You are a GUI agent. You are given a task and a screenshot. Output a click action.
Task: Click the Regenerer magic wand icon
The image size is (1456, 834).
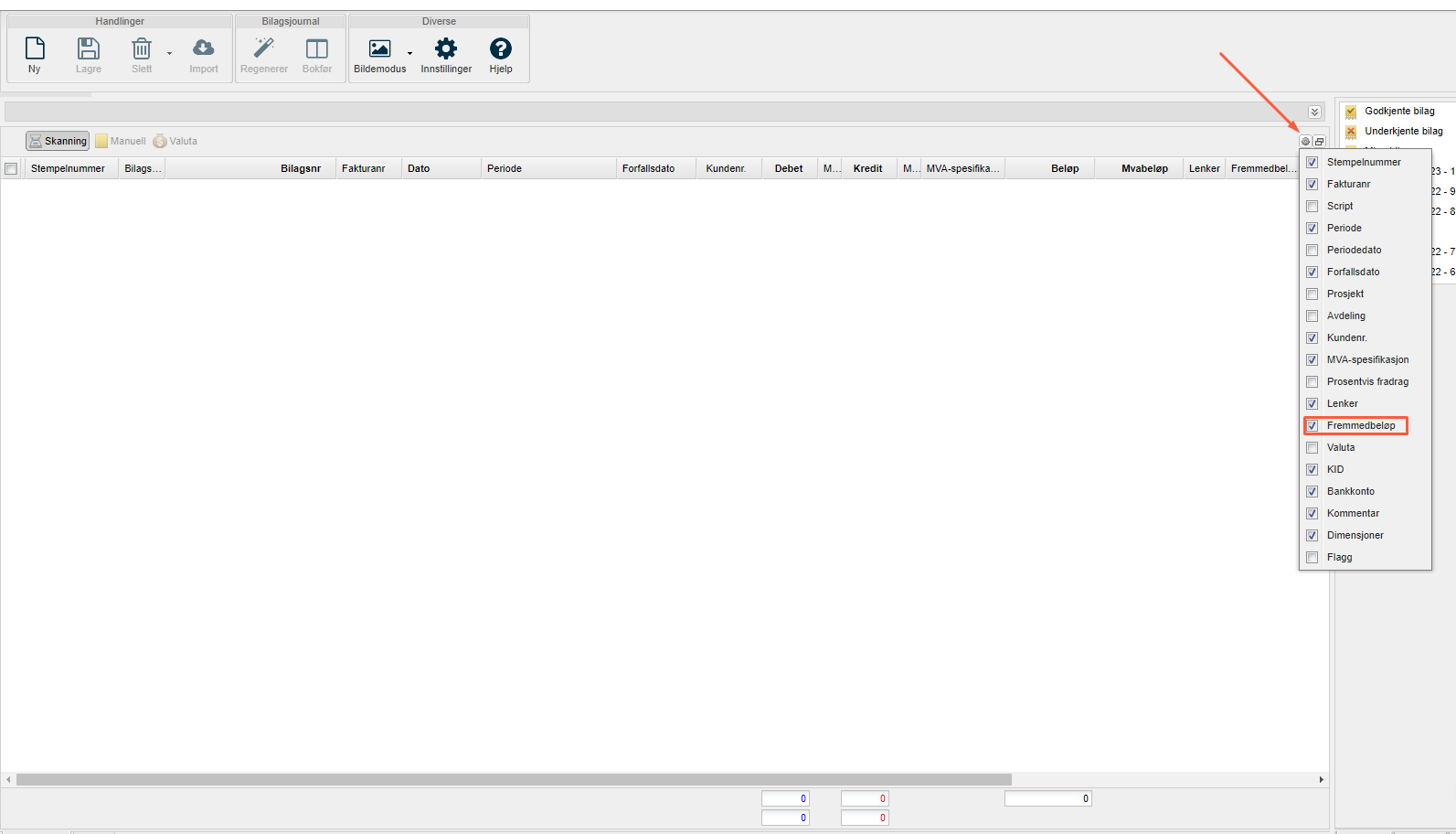point(264,48)
